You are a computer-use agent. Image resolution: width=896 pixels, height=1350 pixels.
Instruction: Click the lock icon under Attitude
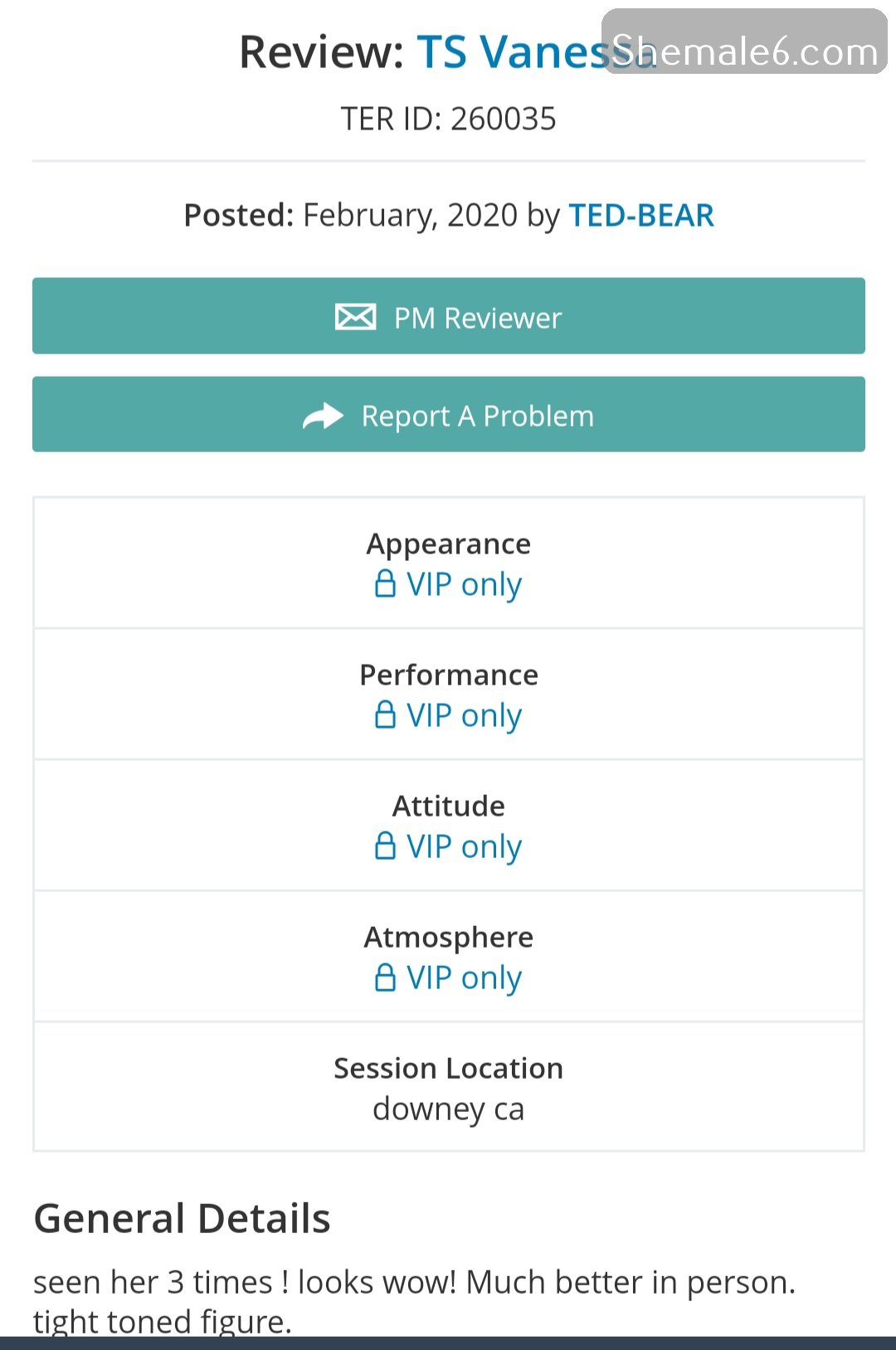tap(385, 846)
